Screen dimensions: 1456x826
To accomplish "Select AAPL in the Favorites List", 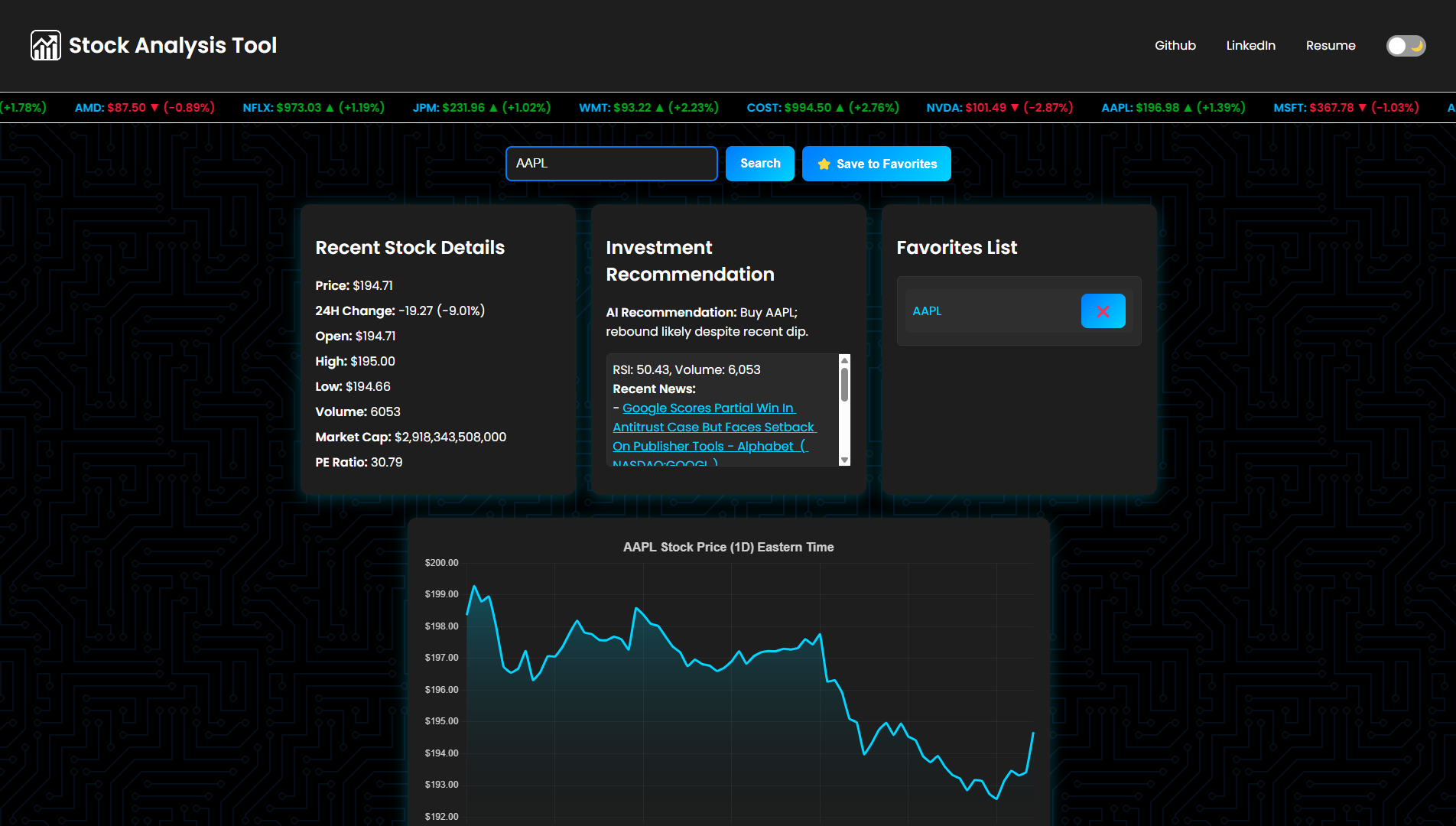I will (927, 311).
